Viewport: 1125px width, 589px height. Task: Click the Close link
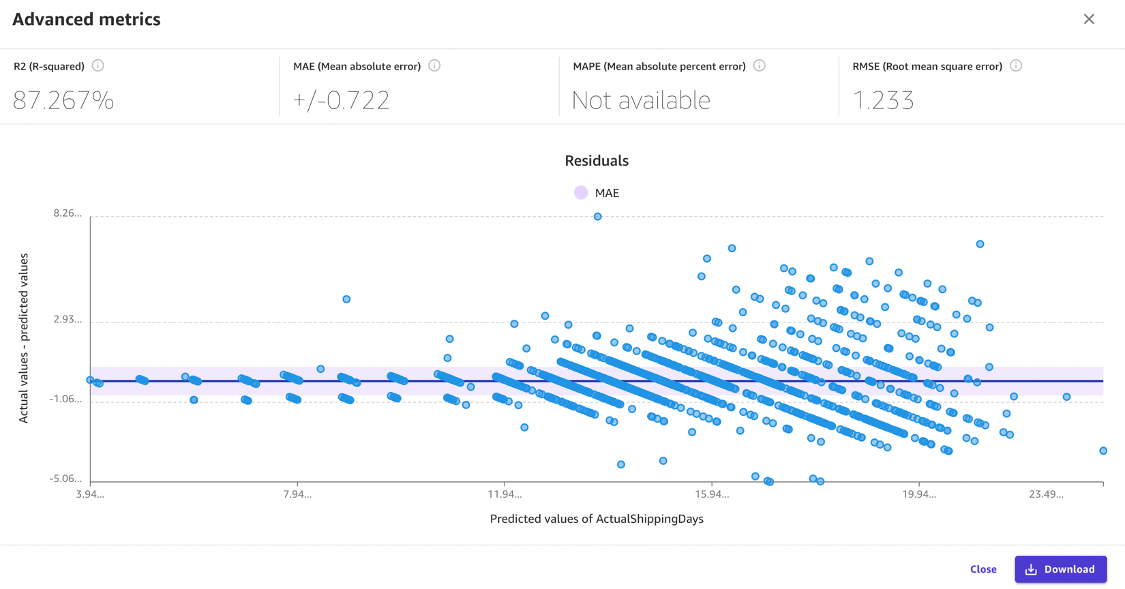tap(983, 569)
